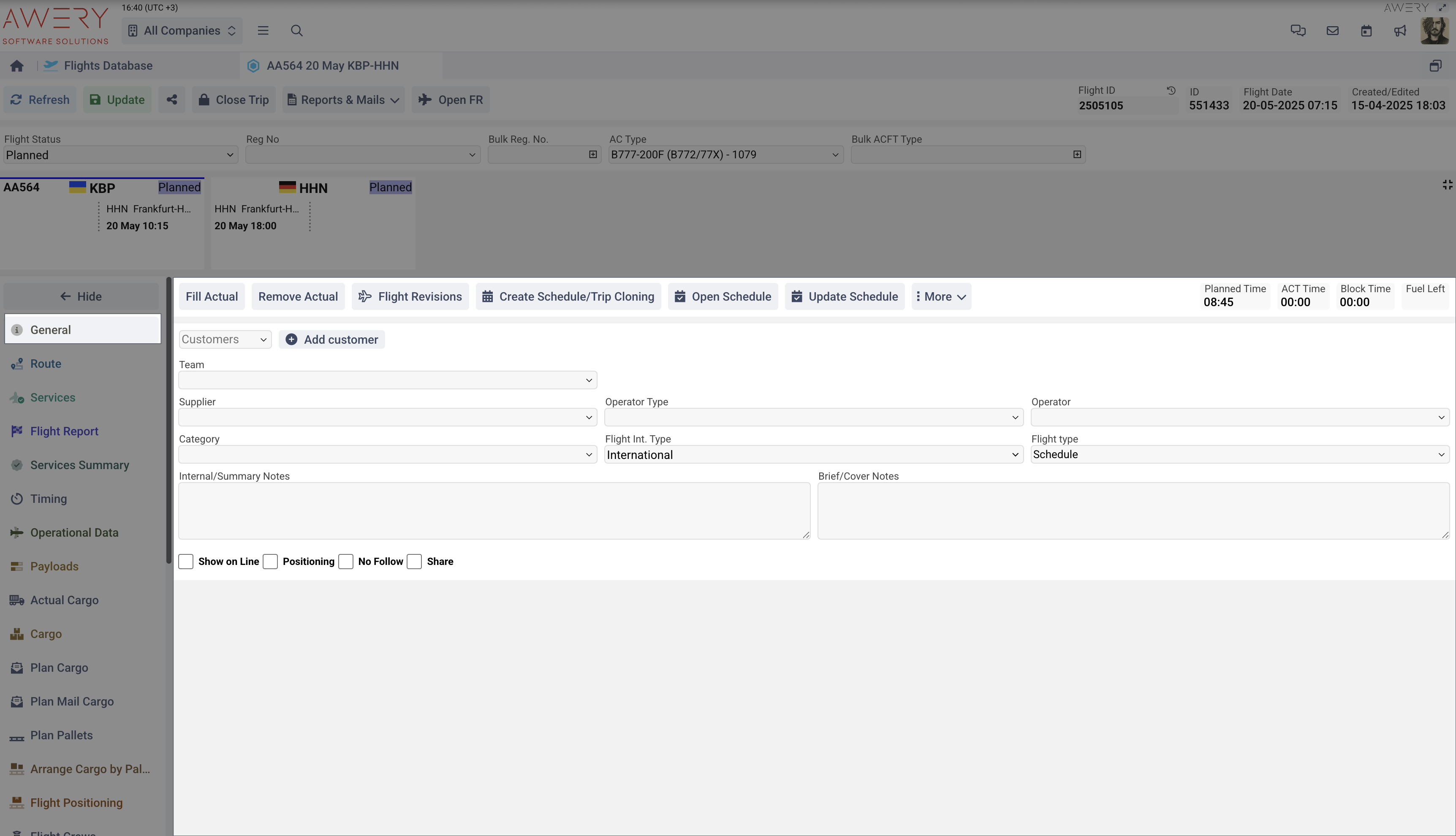Open the hamburger menu icon
Screen dimensions: 1456x836
[x=263, y=31]
